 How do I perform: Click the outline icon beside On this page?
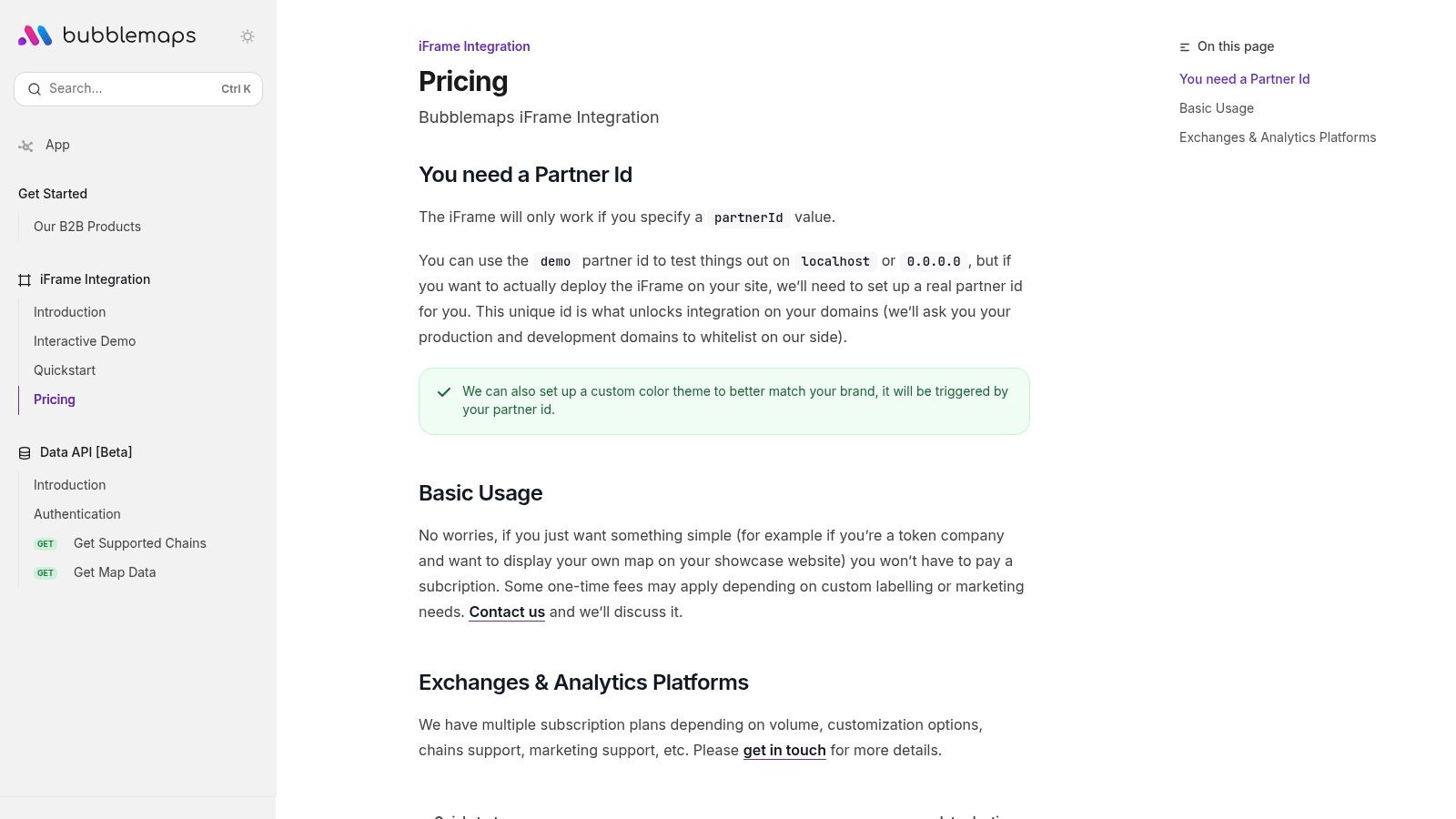[x=1184, y=45]
